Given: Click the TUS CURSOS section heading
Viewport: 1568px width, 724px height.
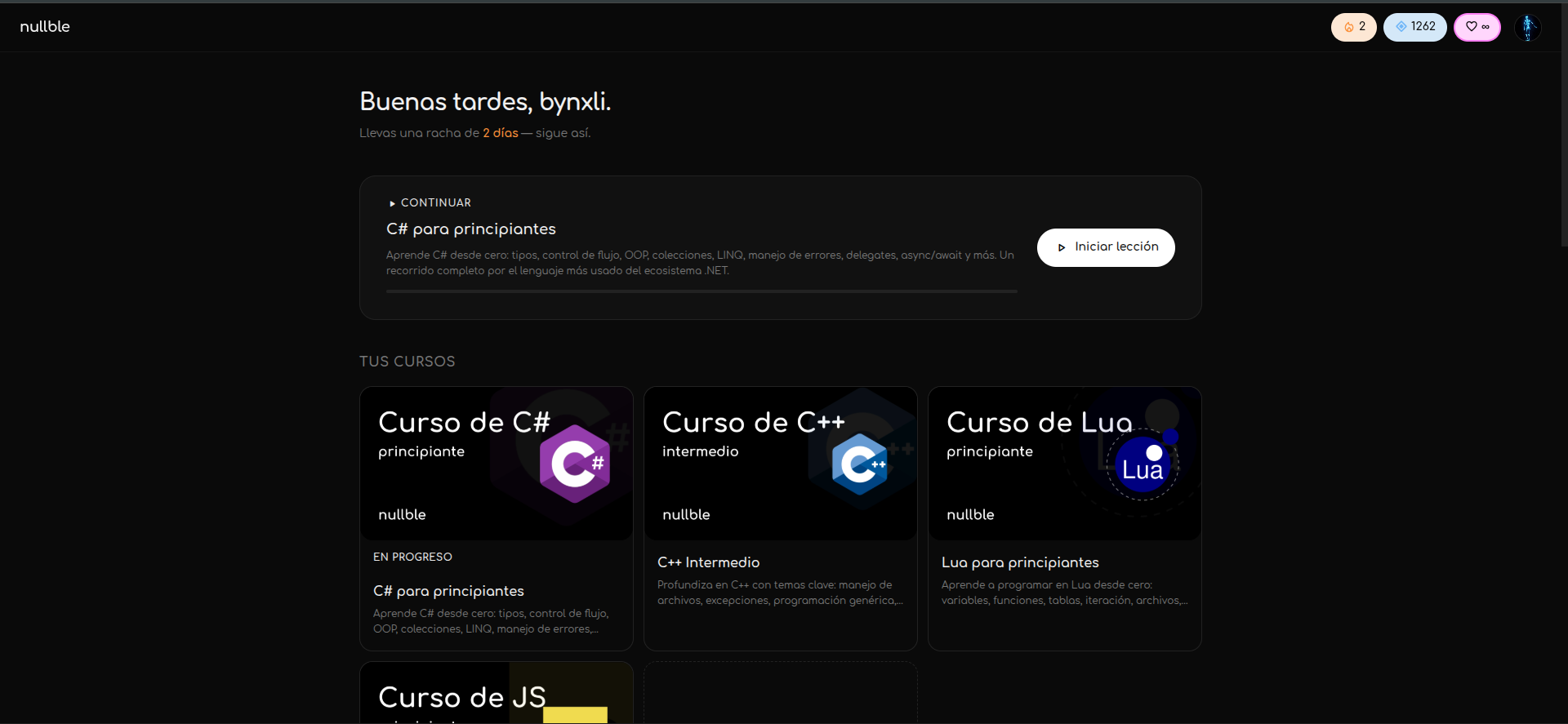Looking at the screenshot, I should click(x=408, y=362).
